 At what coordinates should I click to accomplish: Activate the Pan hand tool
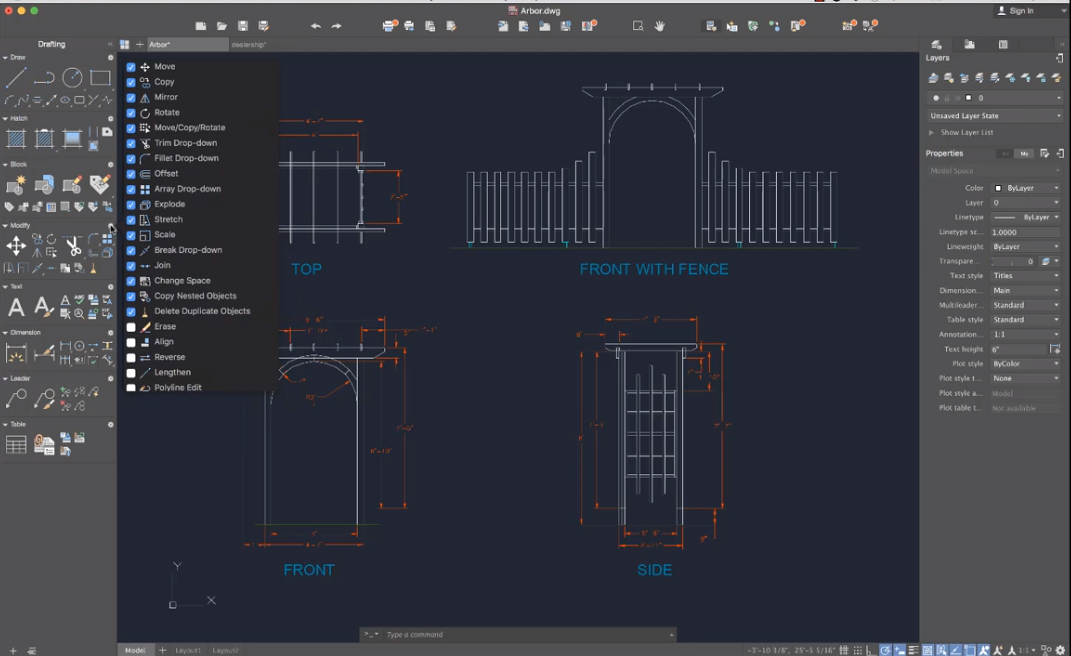click(659, 26)
